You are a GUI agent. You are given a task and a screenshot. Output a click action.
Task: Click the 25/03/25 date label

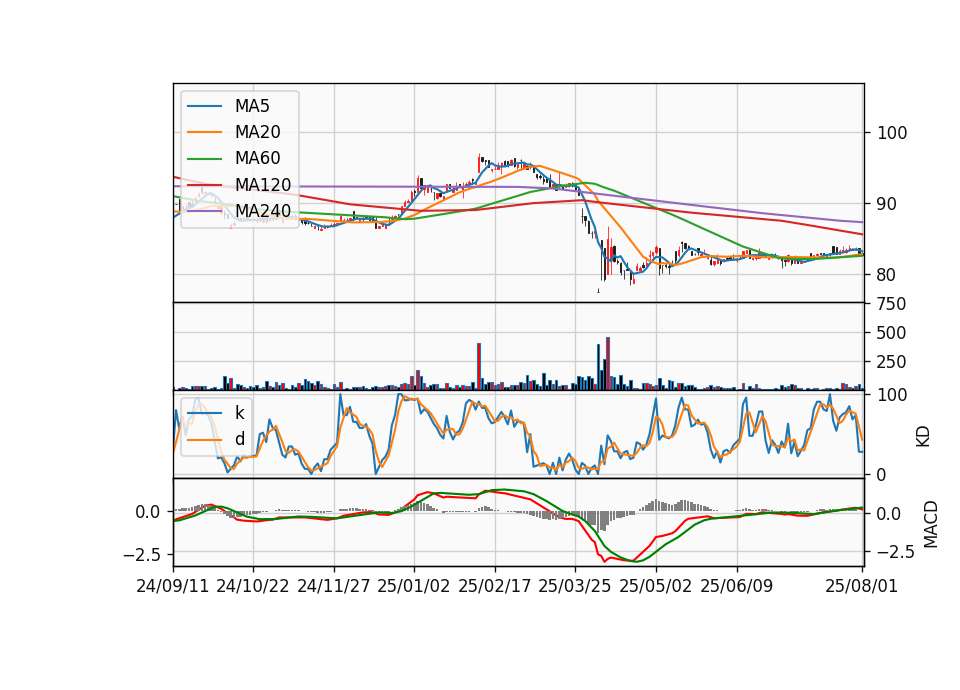[x=575, y=586]
